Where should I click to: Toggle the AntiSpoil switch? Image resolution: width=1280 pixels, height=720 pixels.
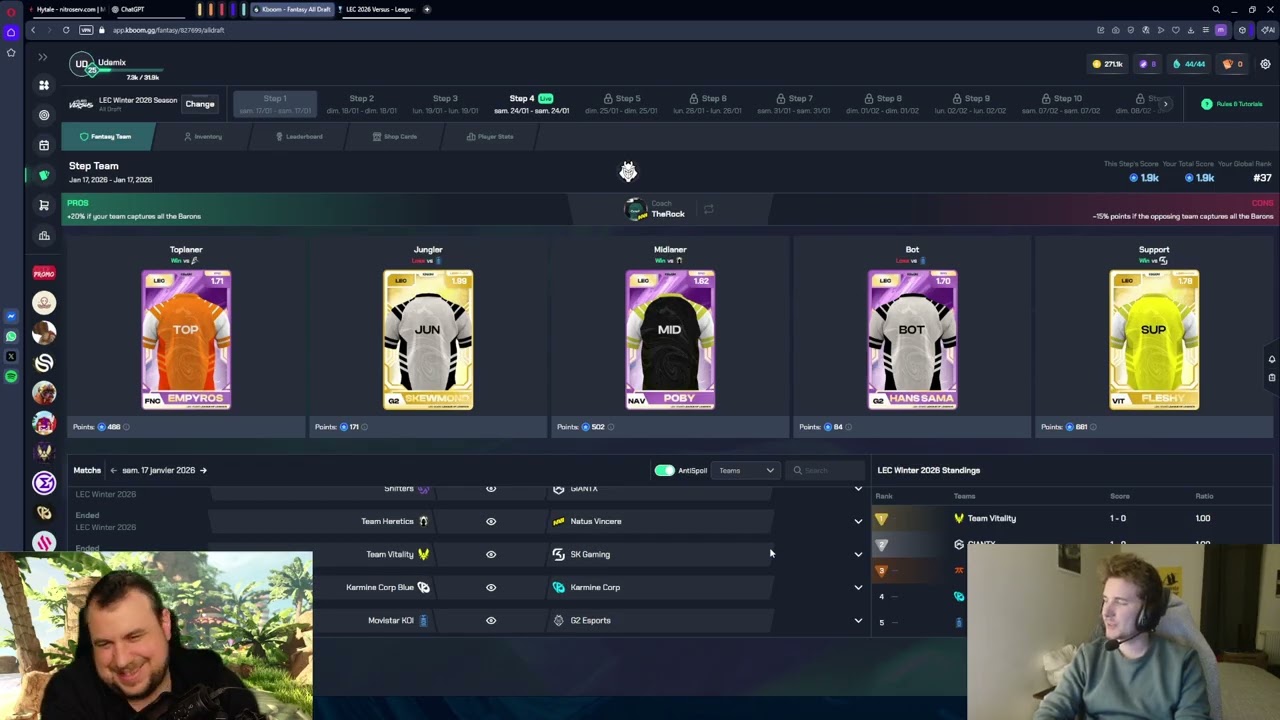[x=665, y=470]
